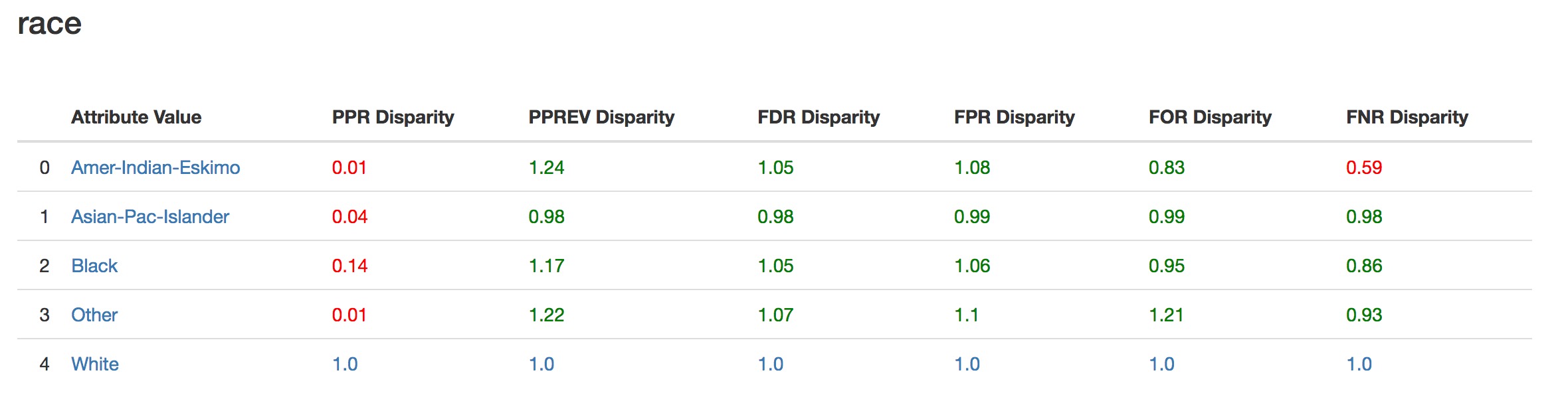The image size is (1568, 409).
Task: Select the White attribute value link
Action: click(95, 364)
